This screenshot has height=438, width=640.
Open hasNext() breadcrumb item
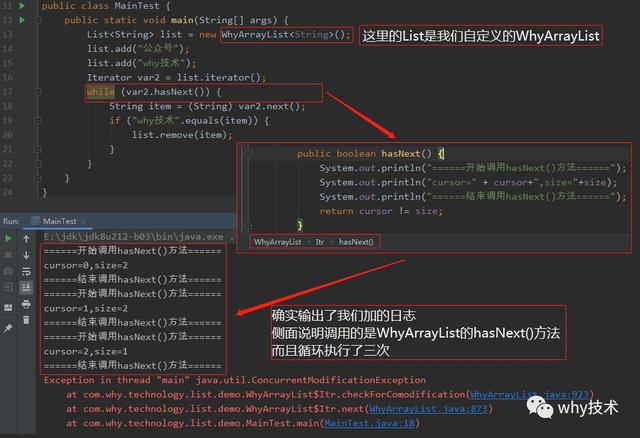coord(356,242)
